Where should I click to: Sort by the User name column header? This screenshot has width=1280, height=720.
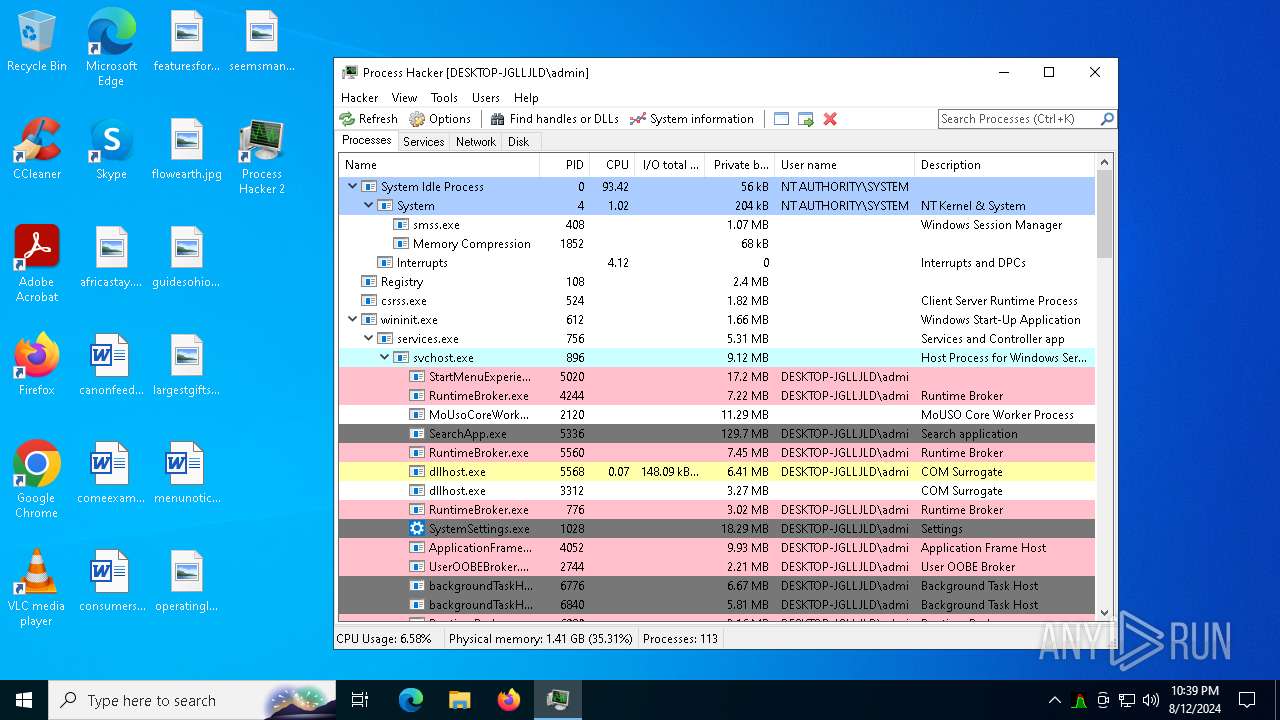click(844, 165)
